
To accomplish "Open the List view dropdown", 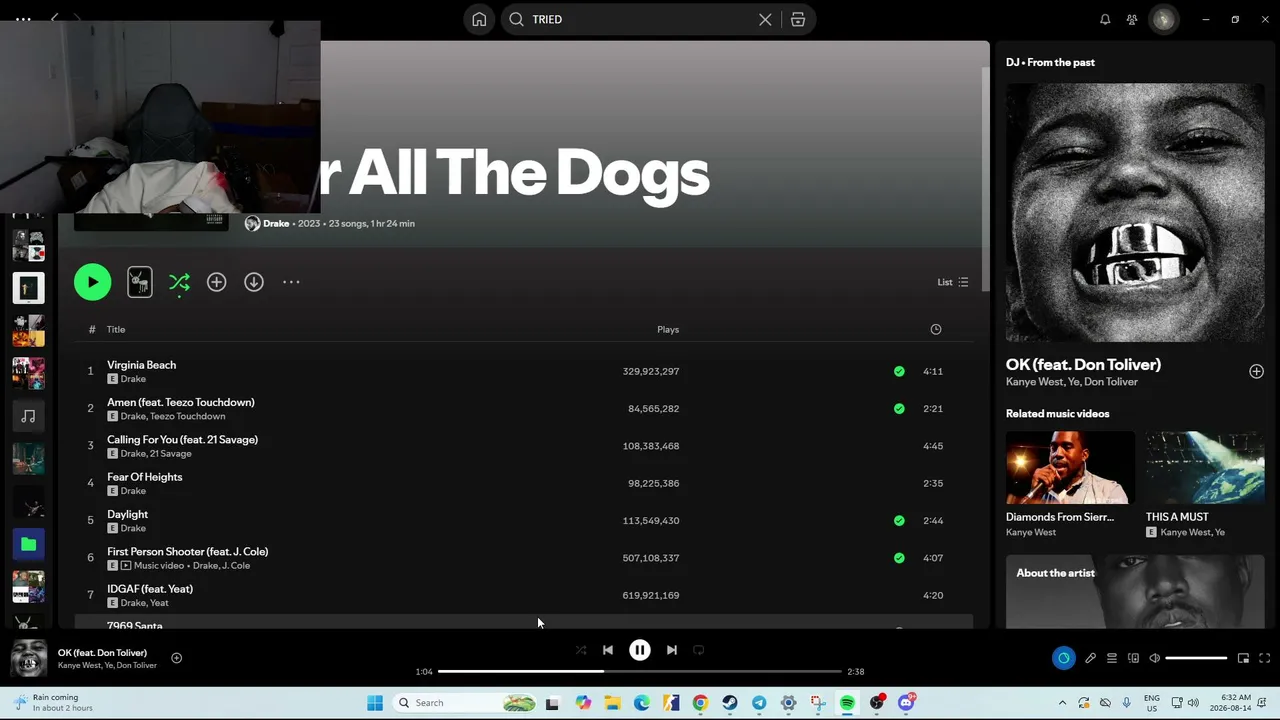I will 952,282.
